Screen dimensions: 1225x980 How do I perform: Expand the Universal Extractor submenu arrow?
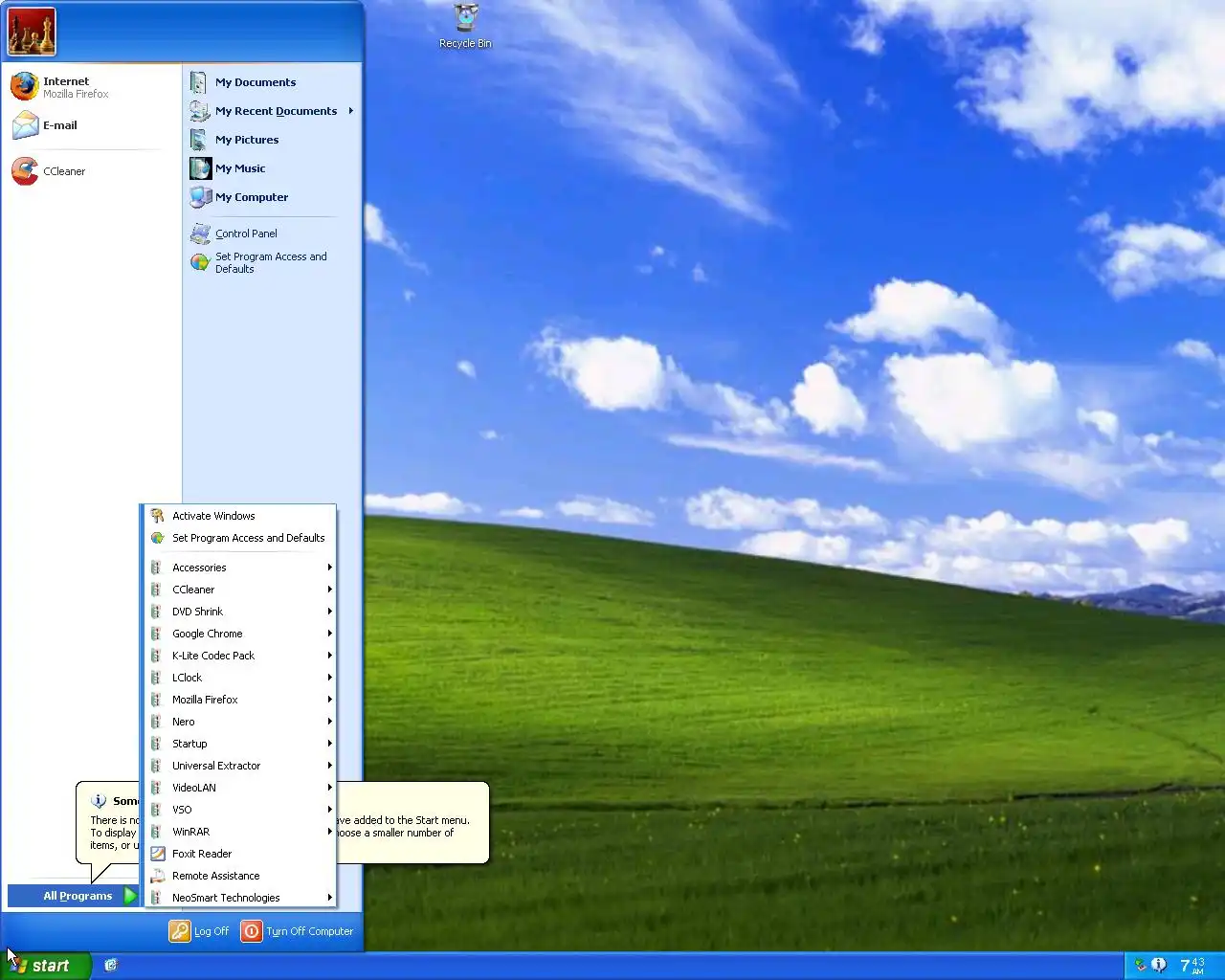point(329,766)
